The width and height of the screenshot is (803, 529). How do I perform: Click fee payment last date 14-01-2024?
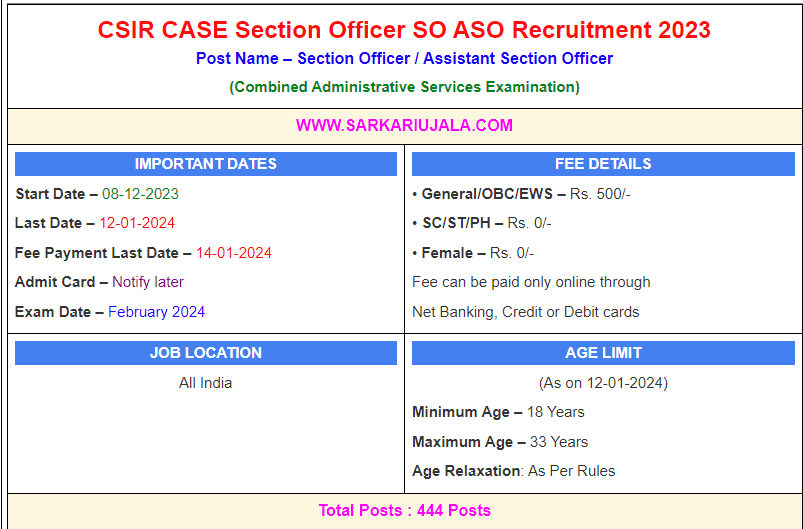(x=233, y=253)
